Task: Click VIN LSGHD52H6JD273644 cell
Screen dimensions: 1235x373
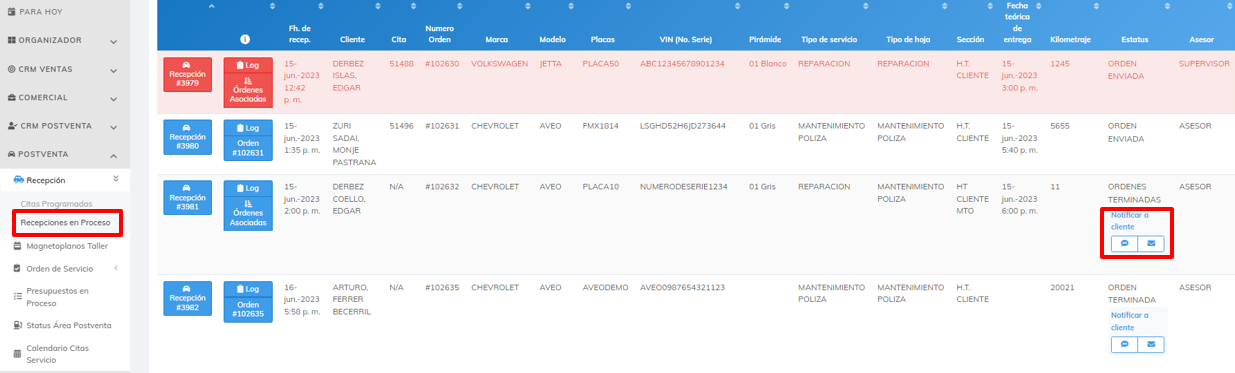Action: coord(683,126)
